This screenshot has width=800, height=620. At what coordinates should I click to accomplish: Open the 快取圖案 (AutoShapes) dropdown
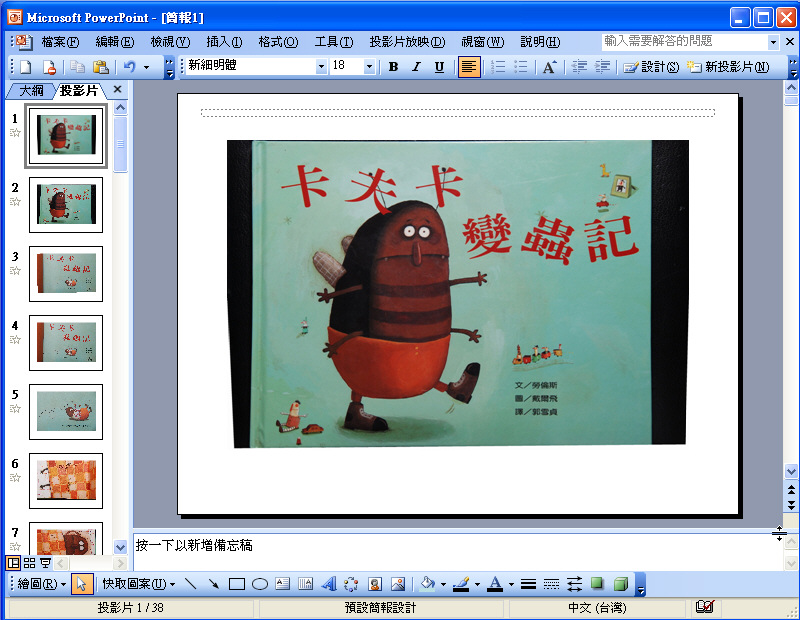tap(138, 583)
